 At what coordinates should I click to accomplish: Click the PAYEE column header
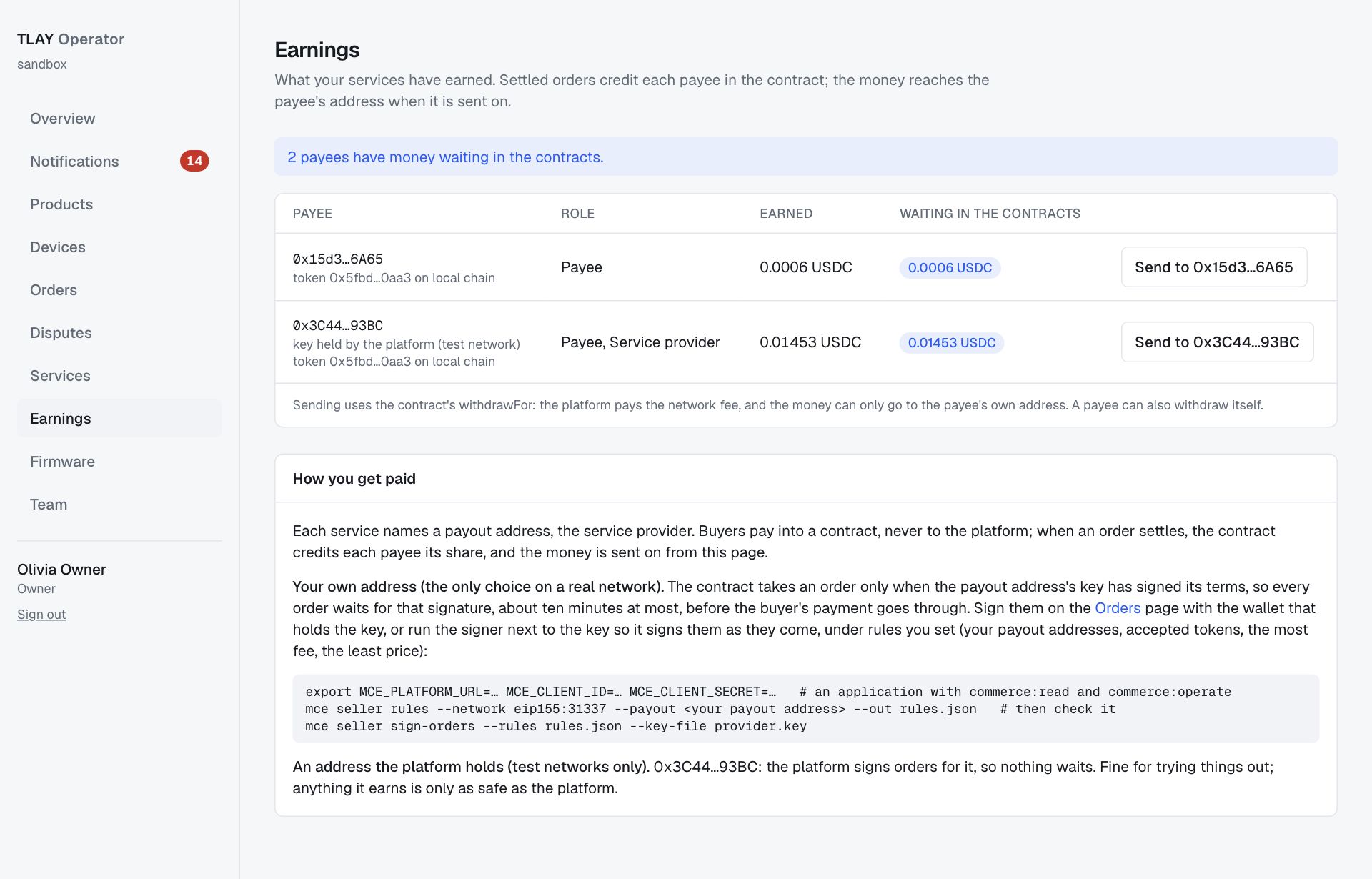click(312, 214)
